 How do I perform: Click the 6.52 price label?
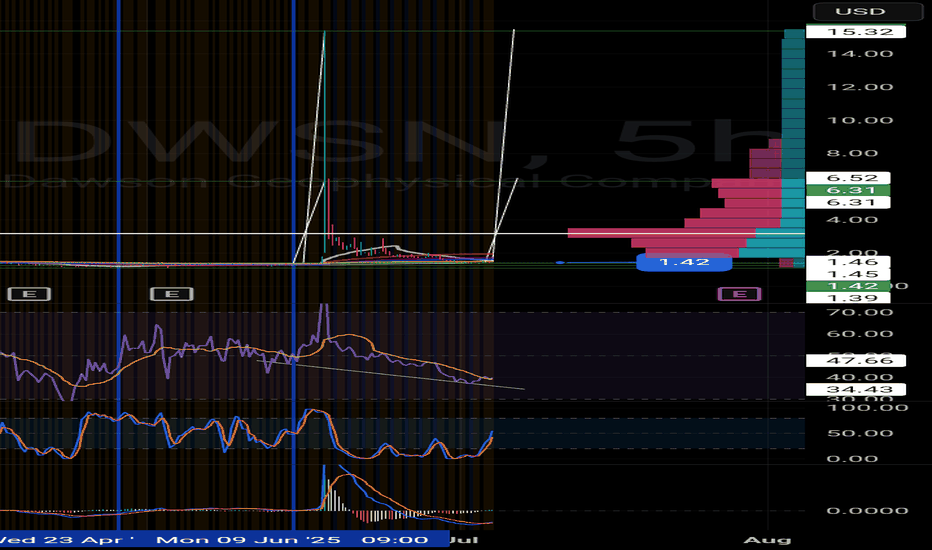click(848, 178)
